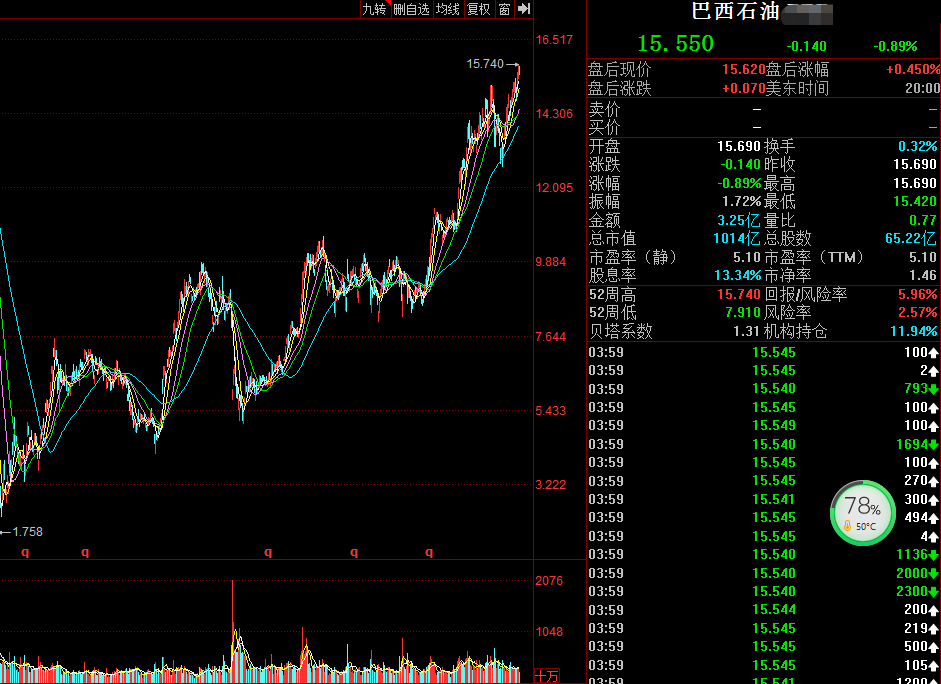Click 删自选 to remove from watchlist

pyautogui.click(x=412, y=9)
